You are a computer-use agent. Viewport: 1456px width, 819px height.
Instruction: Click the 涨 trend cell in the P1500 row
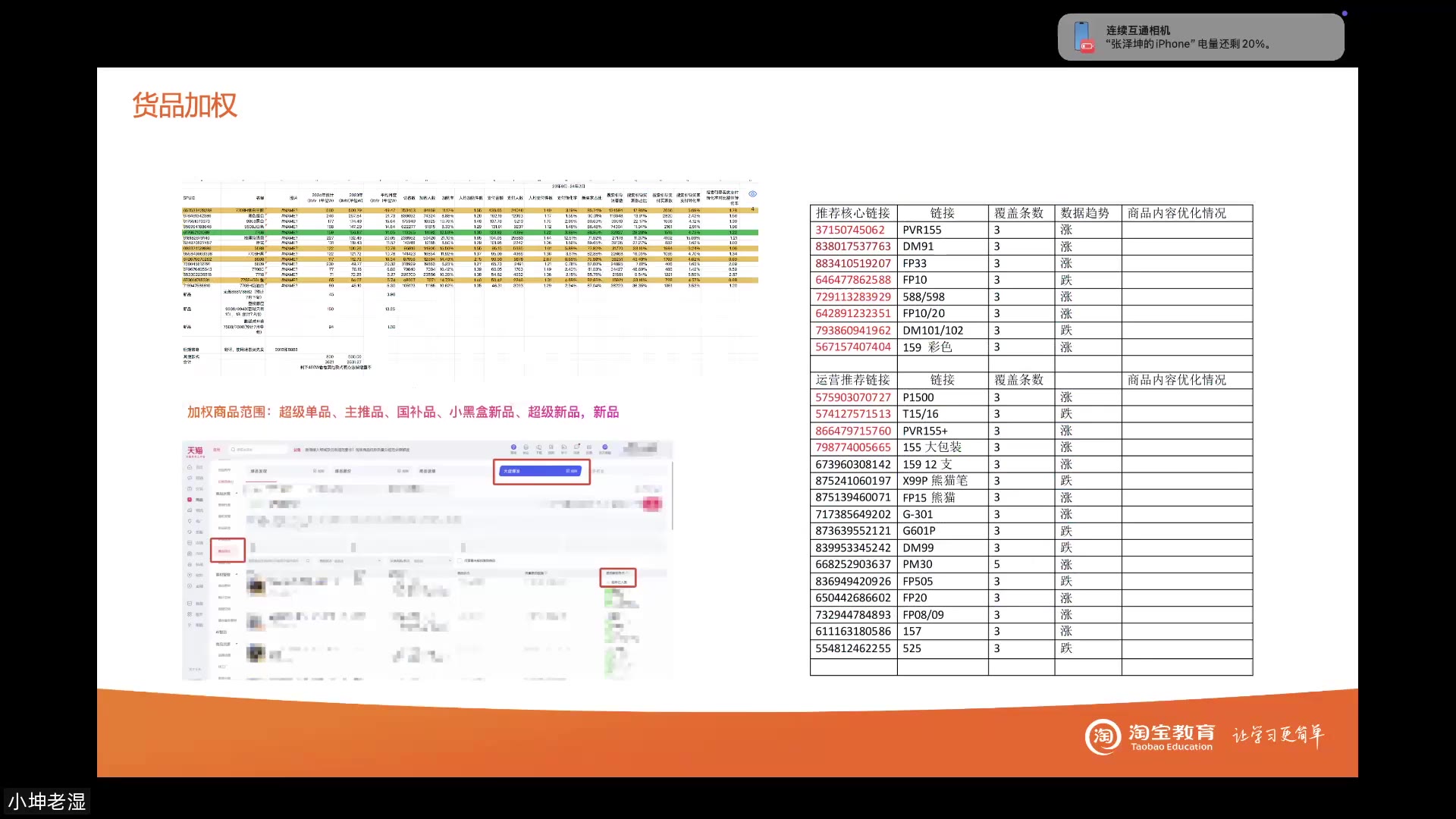[x=1088, y=397]
